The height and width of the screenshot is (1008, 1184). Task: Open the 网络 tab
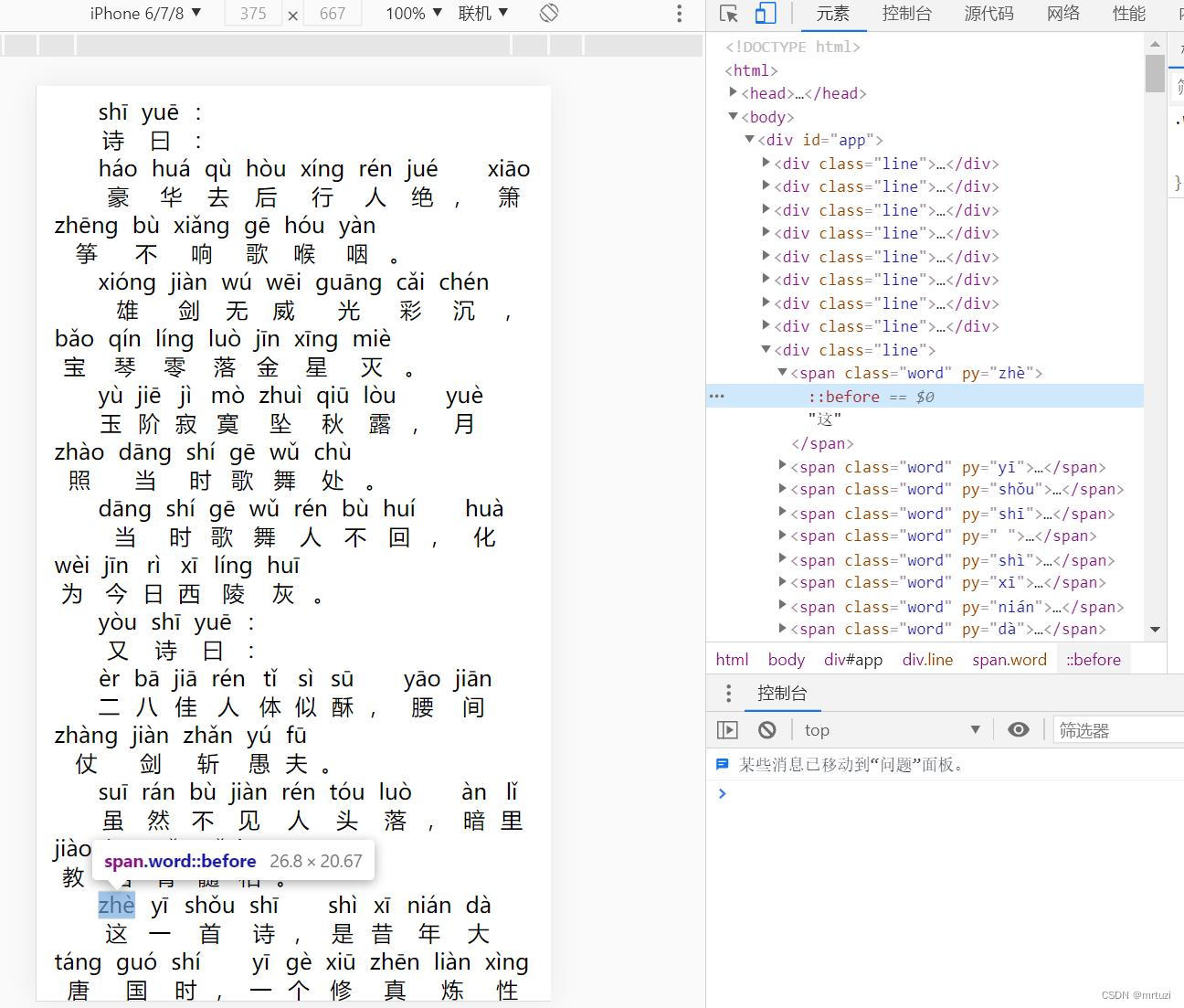(x=1063, y=14)
